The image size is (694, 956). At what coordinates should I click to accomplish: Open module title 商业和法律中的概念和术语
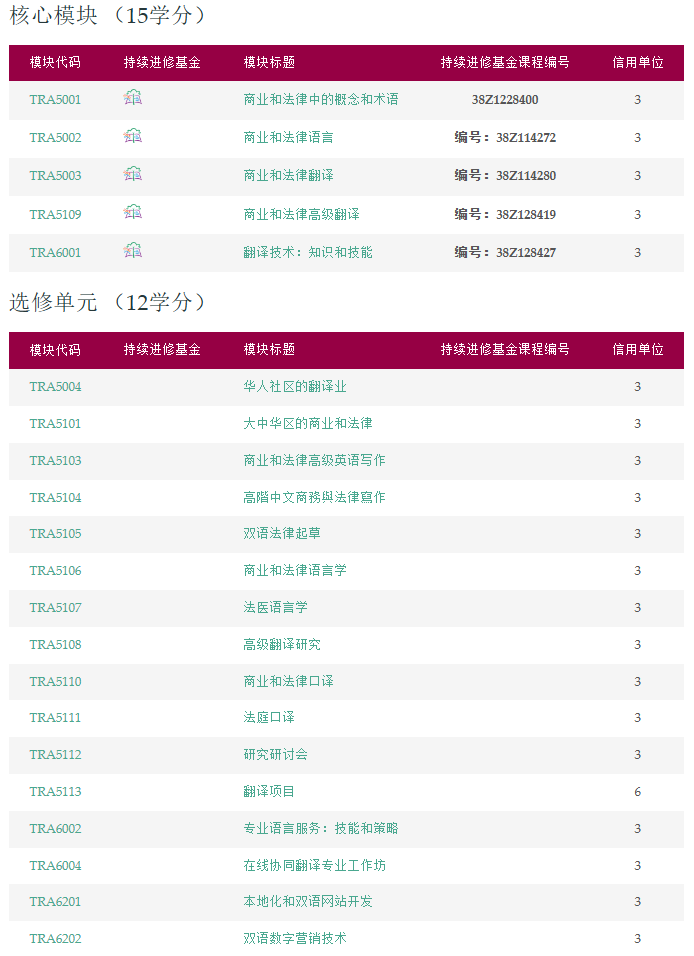(321, 99)
